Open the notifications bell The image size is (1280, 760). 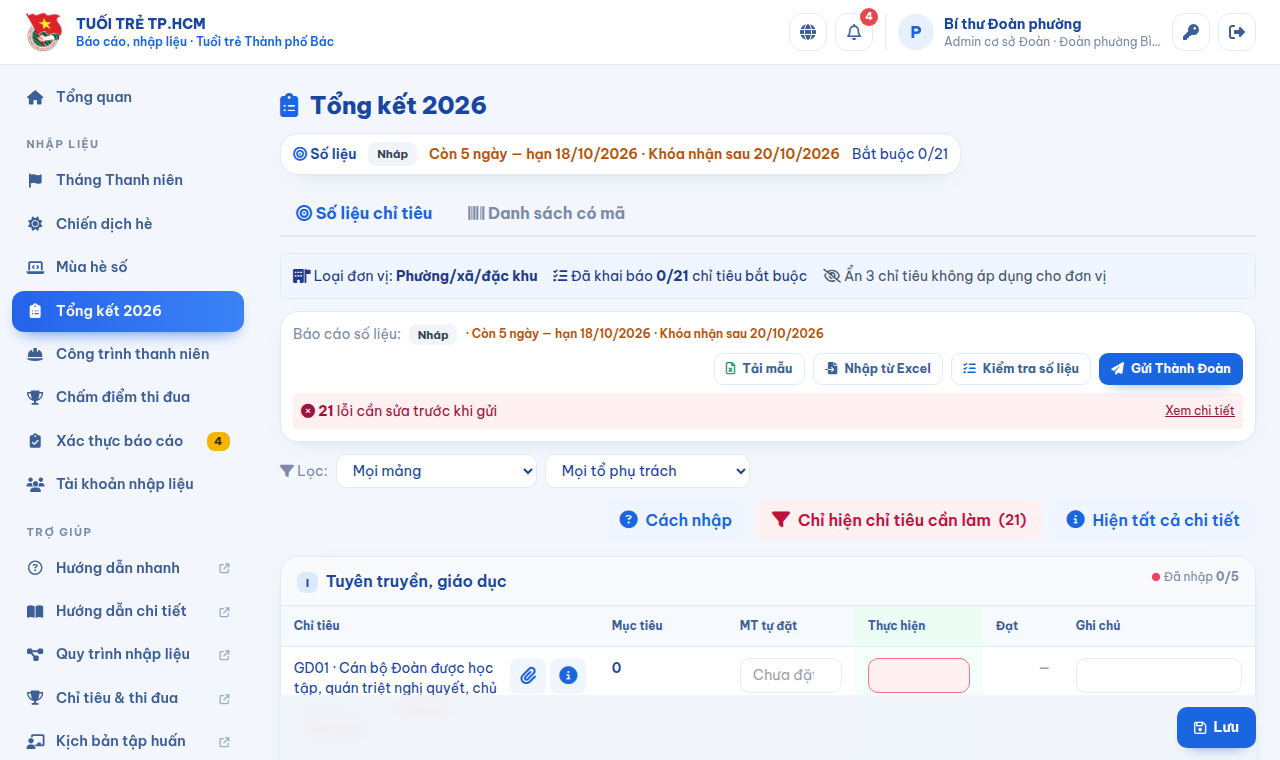click(854, 32)
